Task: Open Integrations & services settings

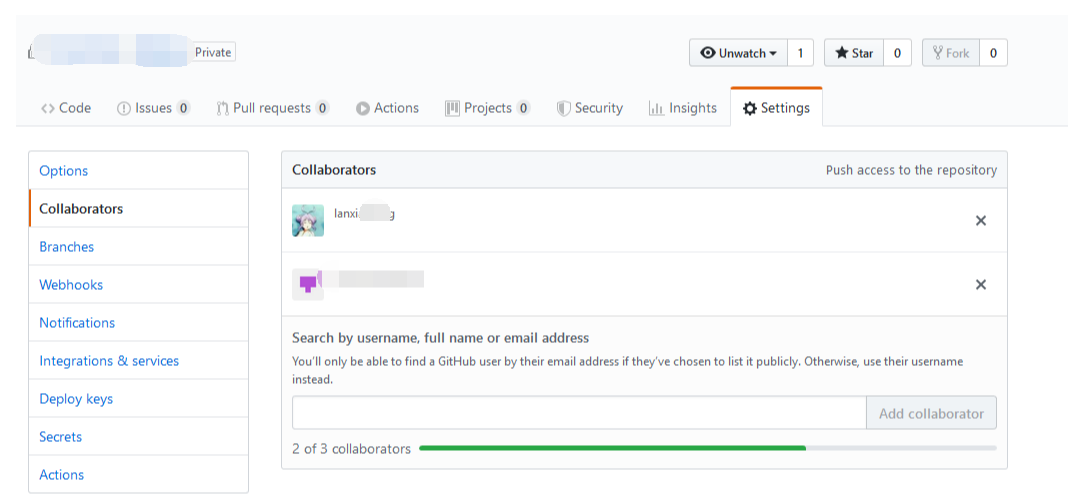Action: click(x=138, y=361)
